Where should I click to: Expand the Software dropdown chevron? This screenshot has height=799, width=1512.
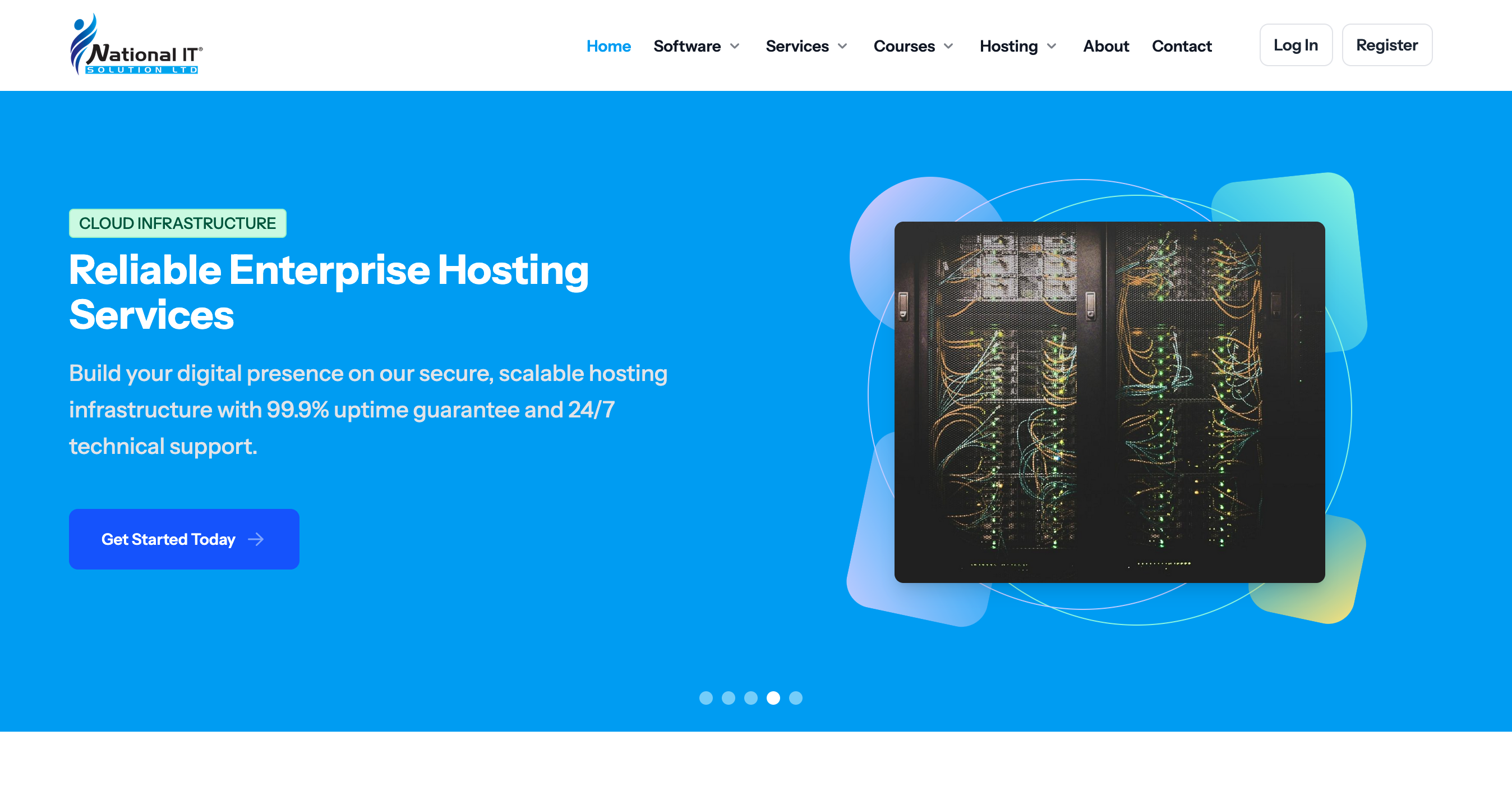point(734,46)
